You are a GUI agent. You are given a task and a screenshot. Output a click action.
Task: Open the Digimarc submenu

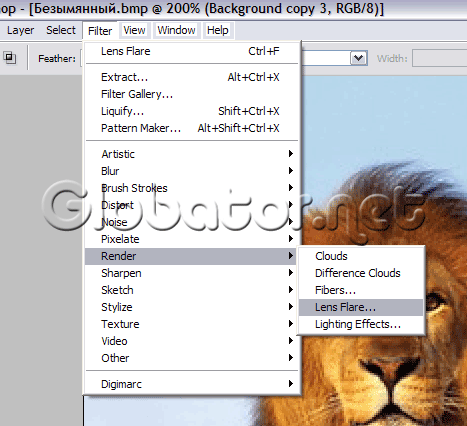tap(191, 384)
